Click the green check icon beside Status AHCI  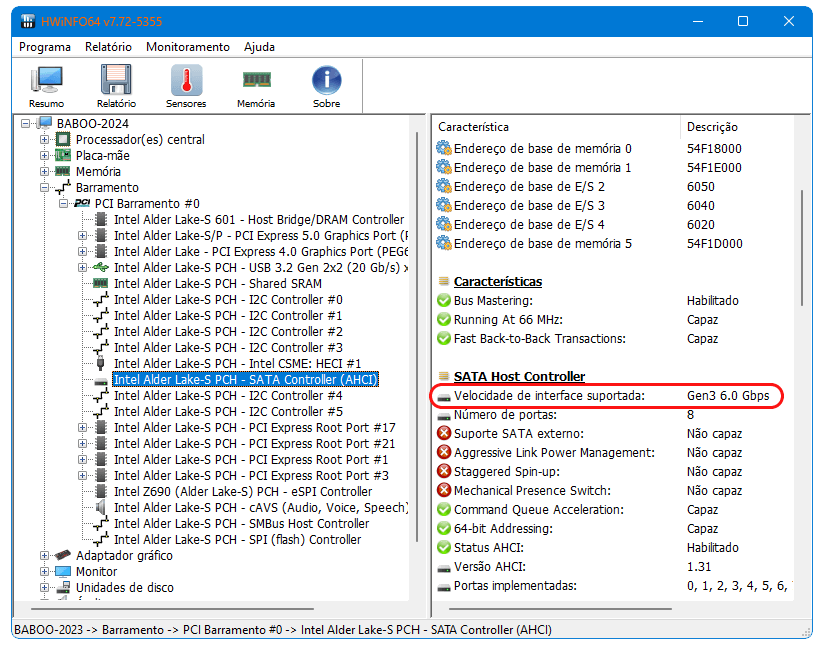coord(444,548)
